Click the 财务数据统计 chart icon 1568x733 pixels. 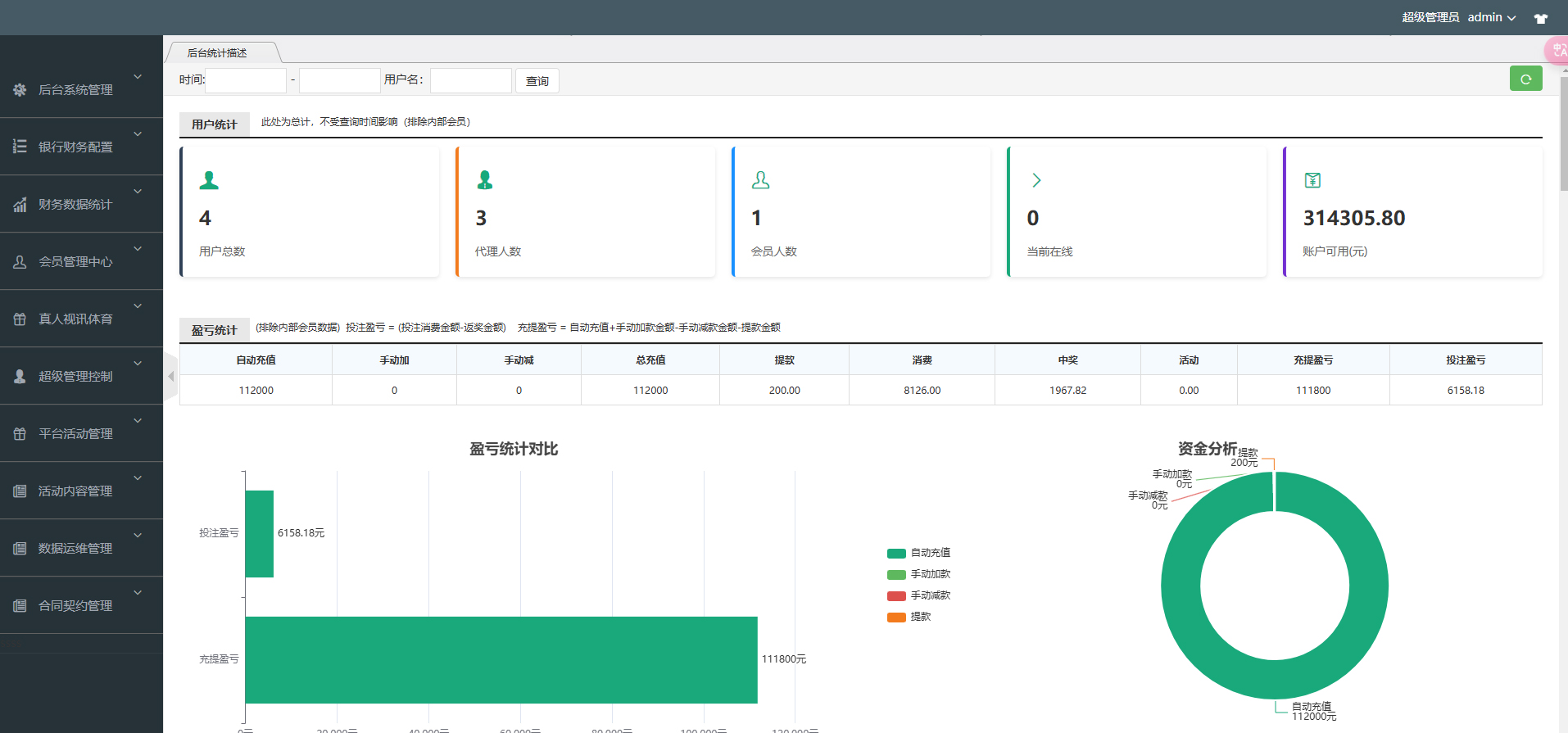pos(20,205)
